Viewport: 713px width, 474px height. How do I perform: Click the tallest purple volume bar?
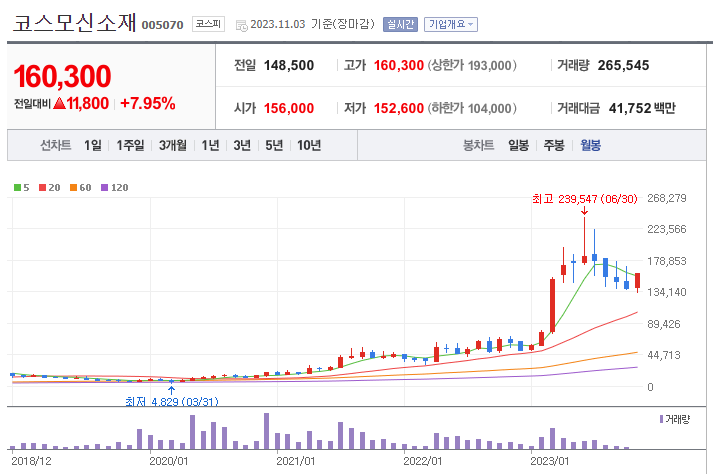(266, 431)
